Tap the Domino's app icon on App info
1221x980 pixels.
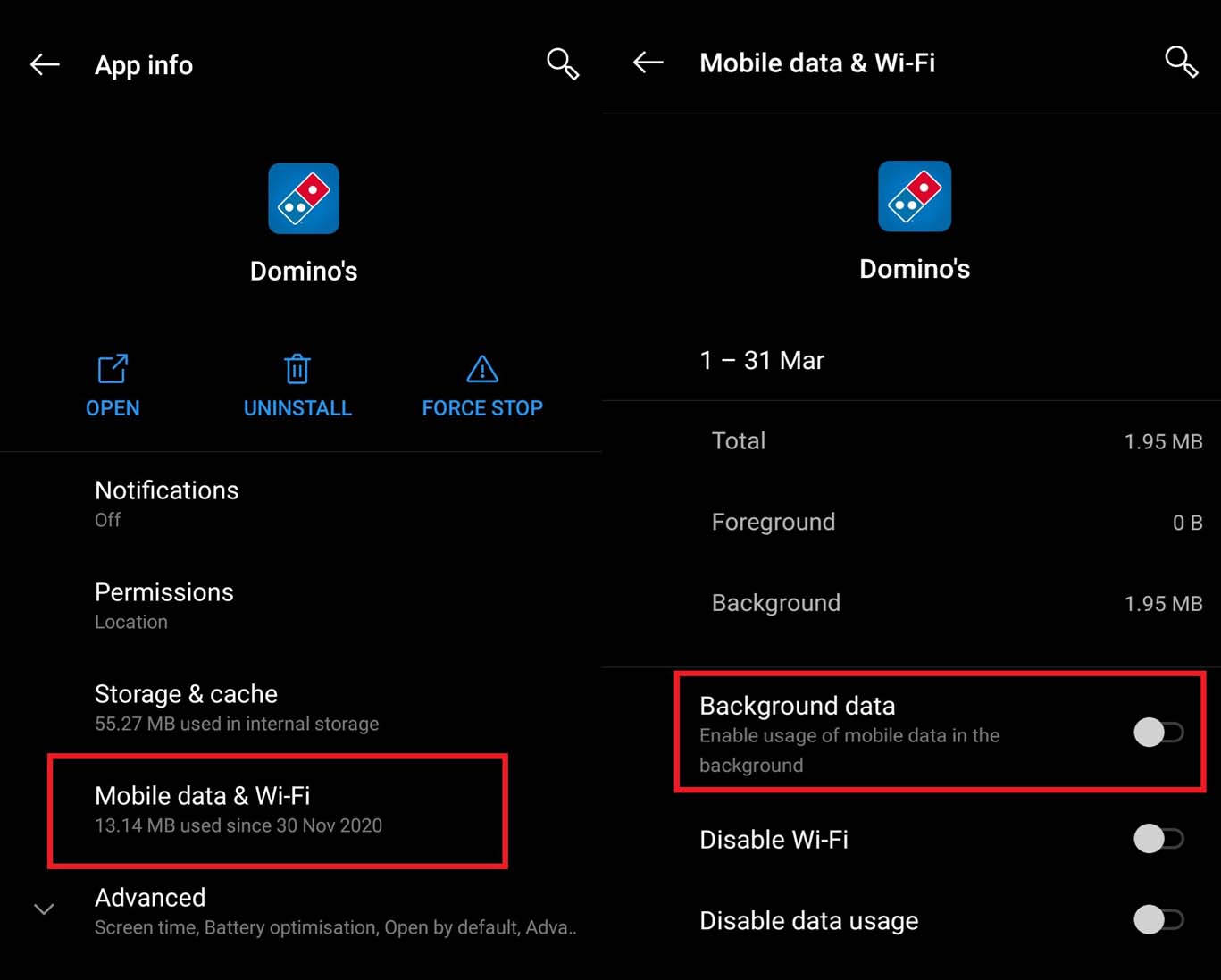coord(303,198)
